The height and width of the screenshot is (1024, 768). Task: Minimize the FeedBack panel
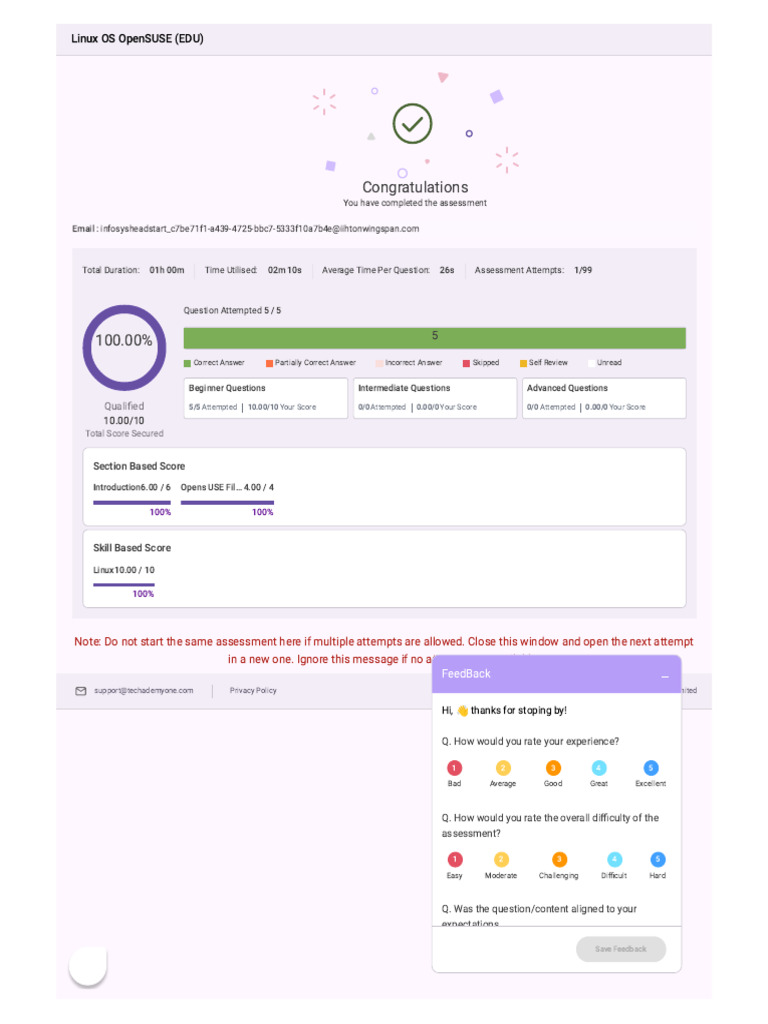[665, 677]
